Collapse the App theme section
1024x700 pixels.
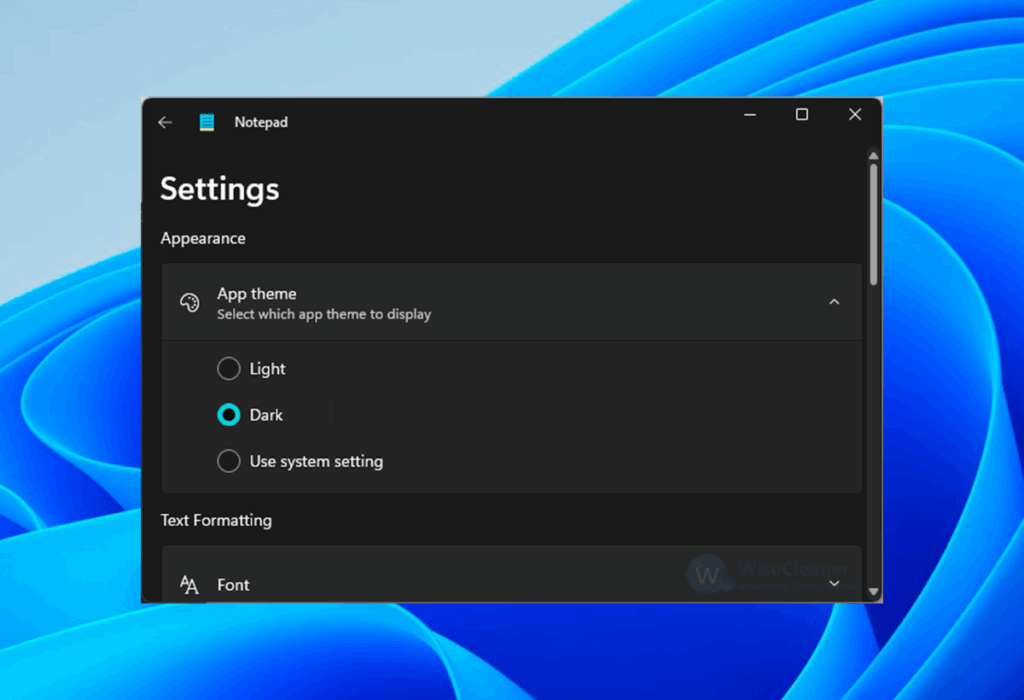point(834,302)
